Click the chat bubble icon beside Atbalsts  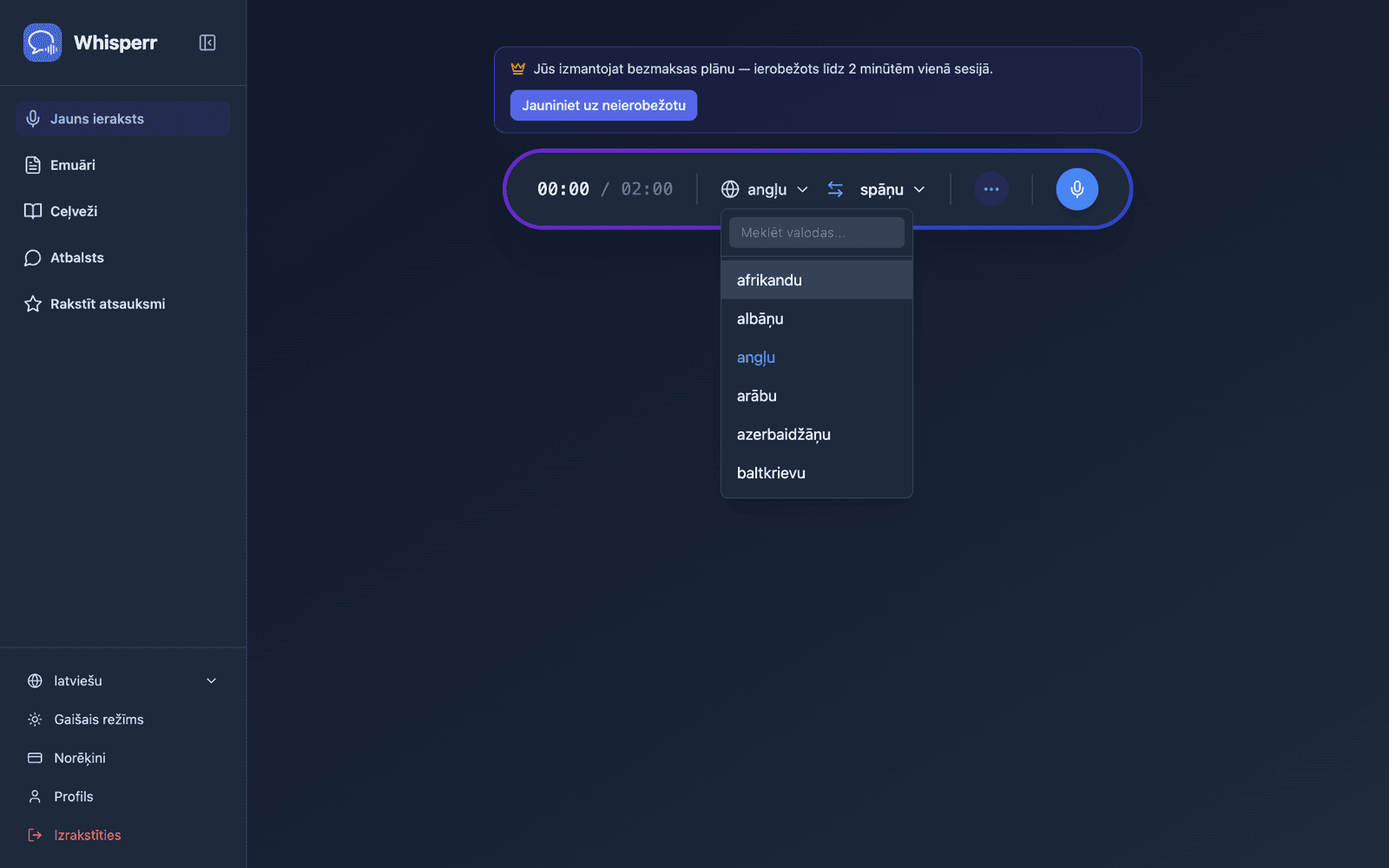[x=33, y=258]
